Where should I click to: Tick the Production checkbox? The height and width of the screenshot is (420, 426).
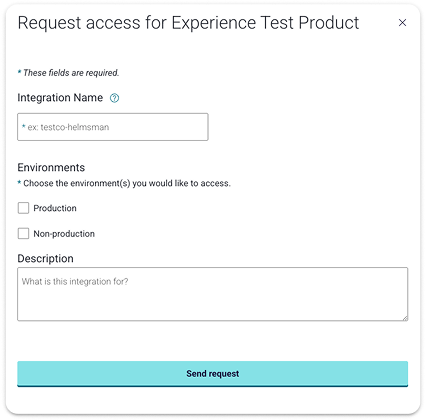23,208
